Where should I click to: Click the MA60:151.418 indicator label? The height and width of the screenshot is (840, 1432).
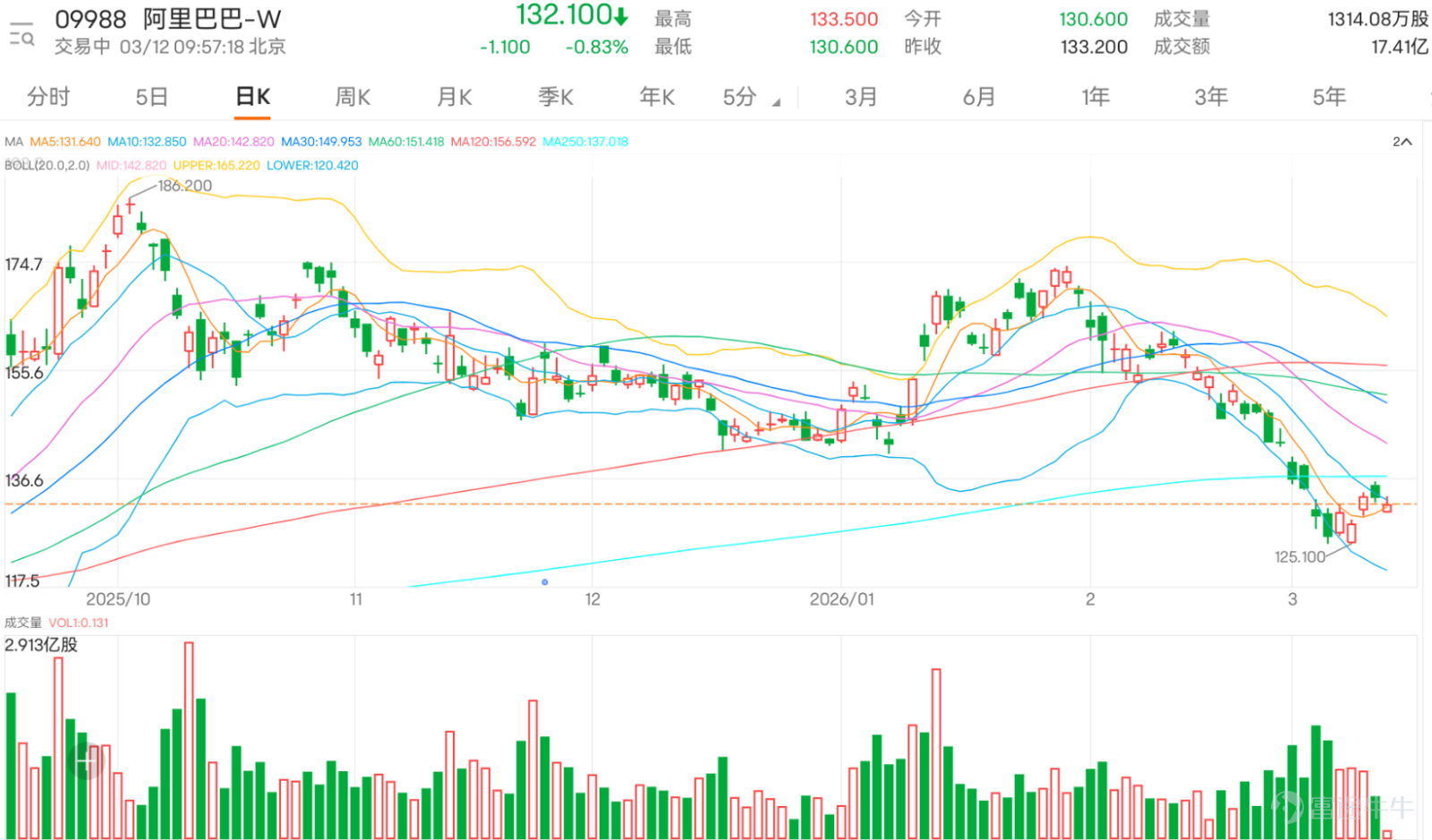[406, 141]
